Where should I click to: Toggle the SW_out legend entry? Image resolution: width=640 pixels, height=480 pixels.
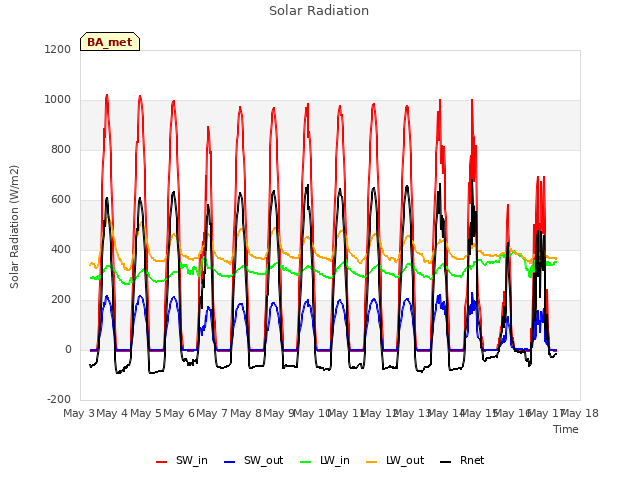[253, 461]
